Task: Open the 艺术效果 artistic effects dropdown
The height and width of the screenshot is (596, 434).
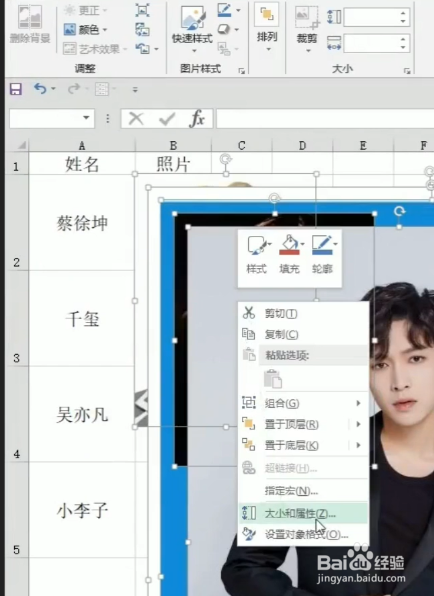Action: click(x=95, y=49)
